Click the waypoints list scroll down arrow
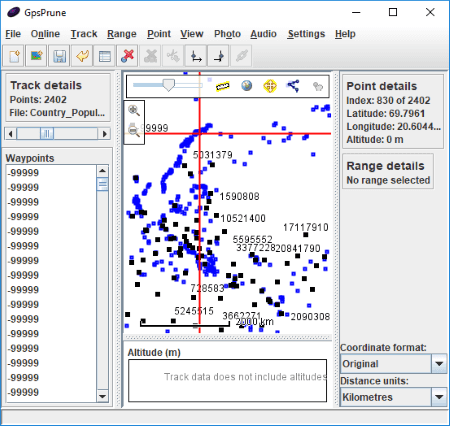Viewport: 450px width, 426px height. pos(103,396)
